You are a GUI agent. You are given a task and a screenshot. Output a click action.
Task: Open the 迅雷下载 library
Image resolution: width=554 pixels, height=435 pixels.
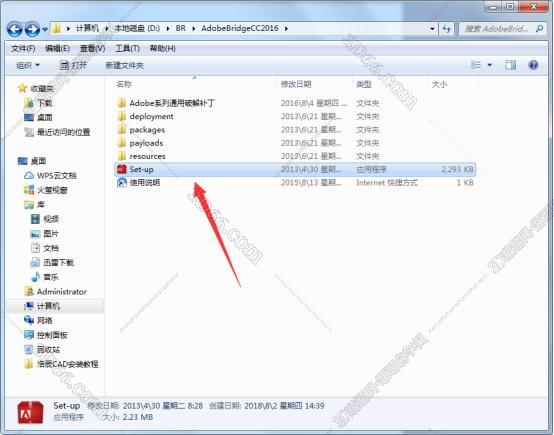[x=59, y=263]
